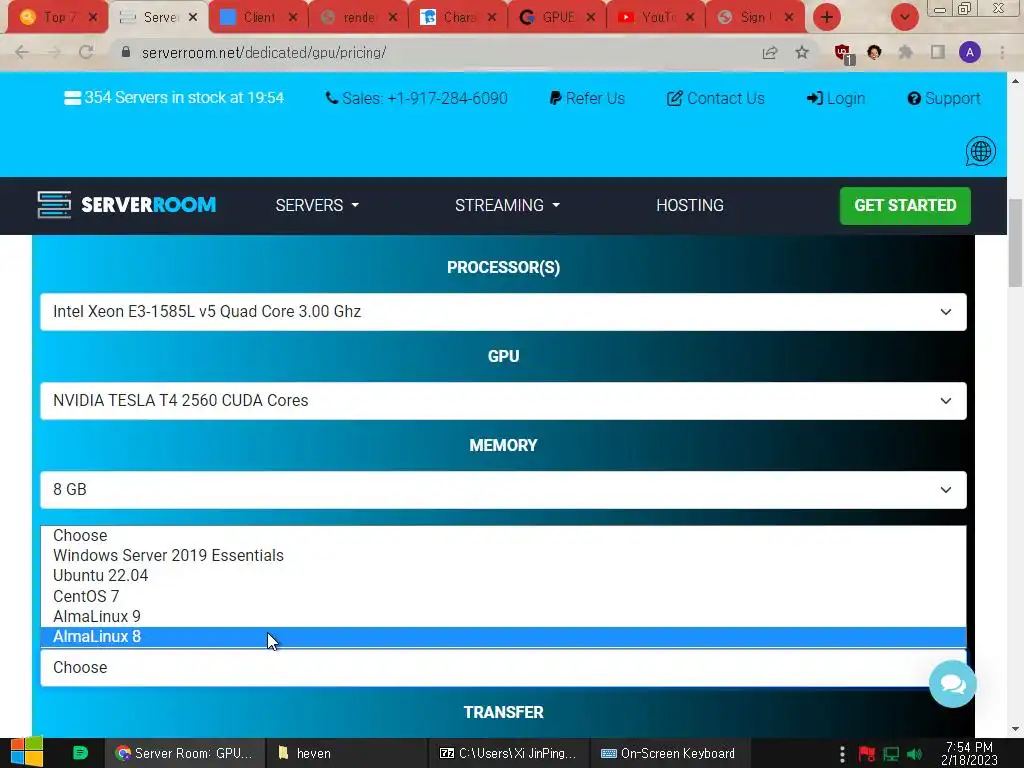Click the Sales phone number link
The width and height of the screenshot is (1024, 768).
[x=417, y=98]
